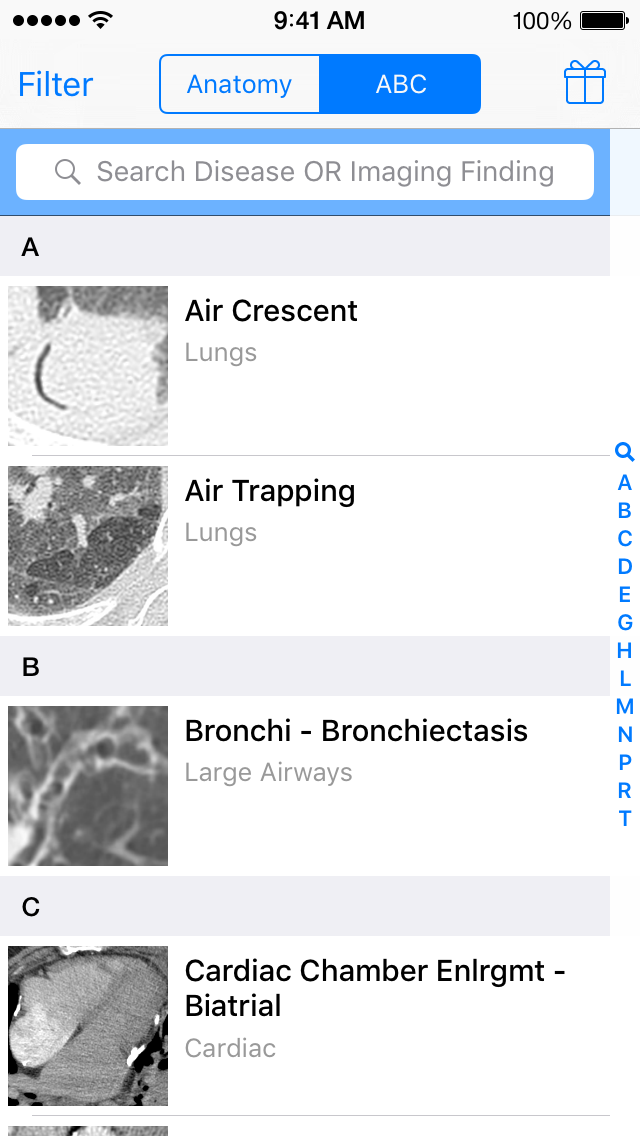Image resolution: width=640 pixels, height=1136 pixels.
Task: Focus the Search Disease OR Imaging Finding field
Action: 324,172
